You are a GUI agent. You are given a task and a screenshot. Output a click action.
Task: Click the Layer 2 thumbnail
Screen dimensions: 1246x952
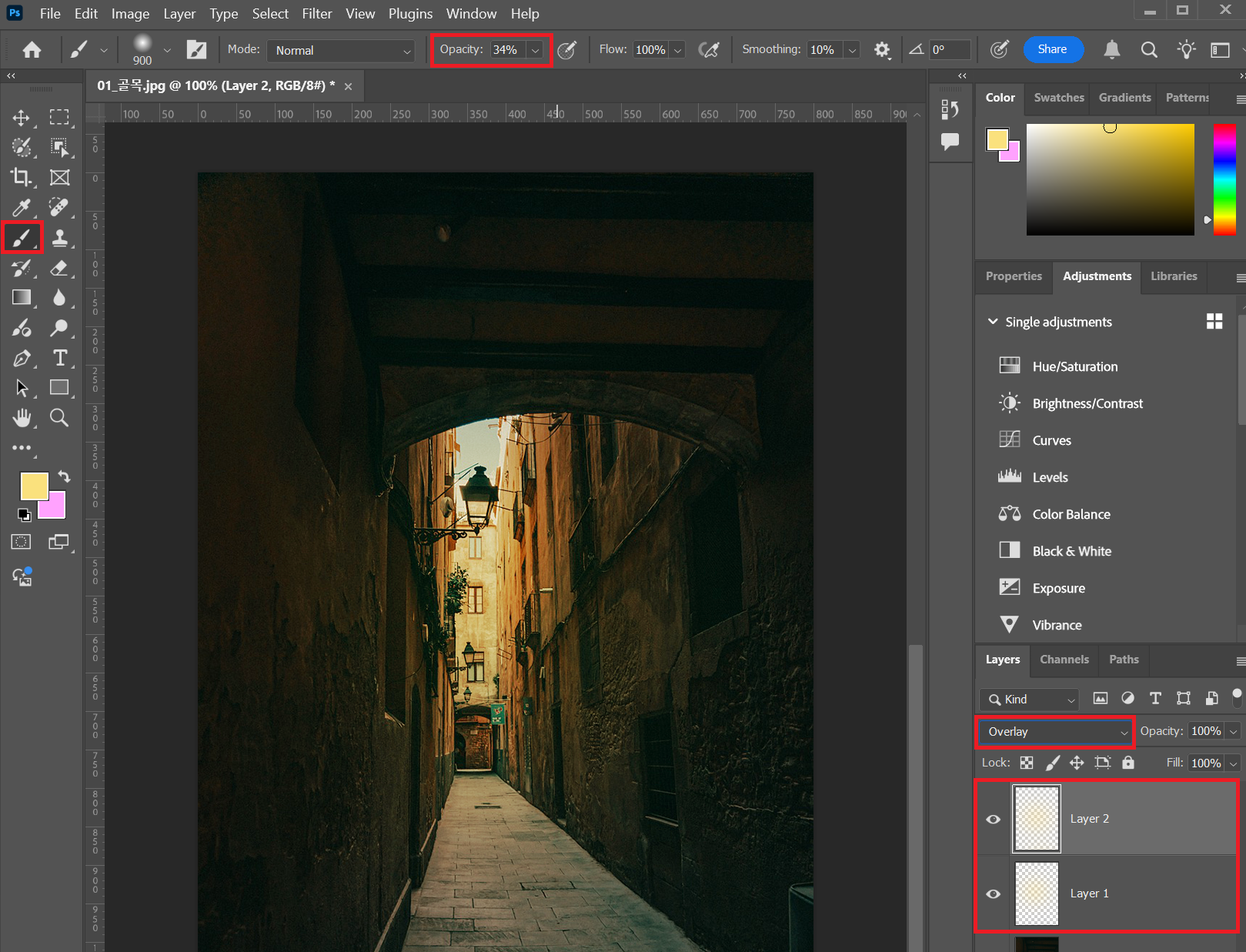(1037, 819)
